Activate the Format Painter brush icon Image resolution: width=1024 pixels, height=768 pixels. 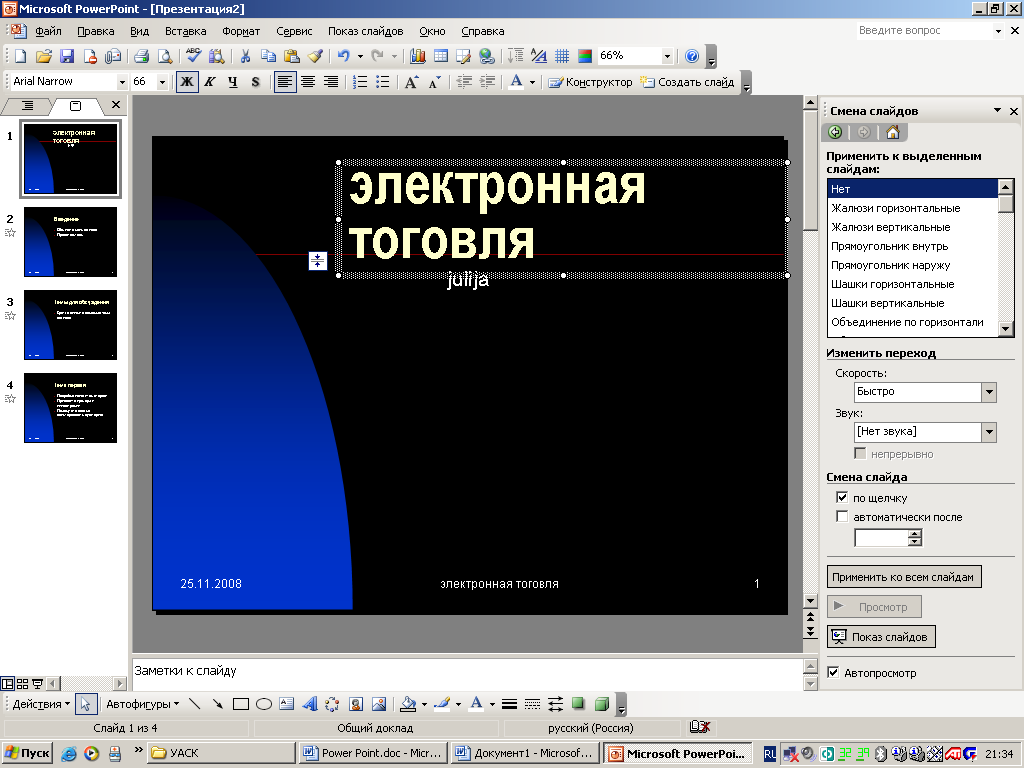pos(315,56)
